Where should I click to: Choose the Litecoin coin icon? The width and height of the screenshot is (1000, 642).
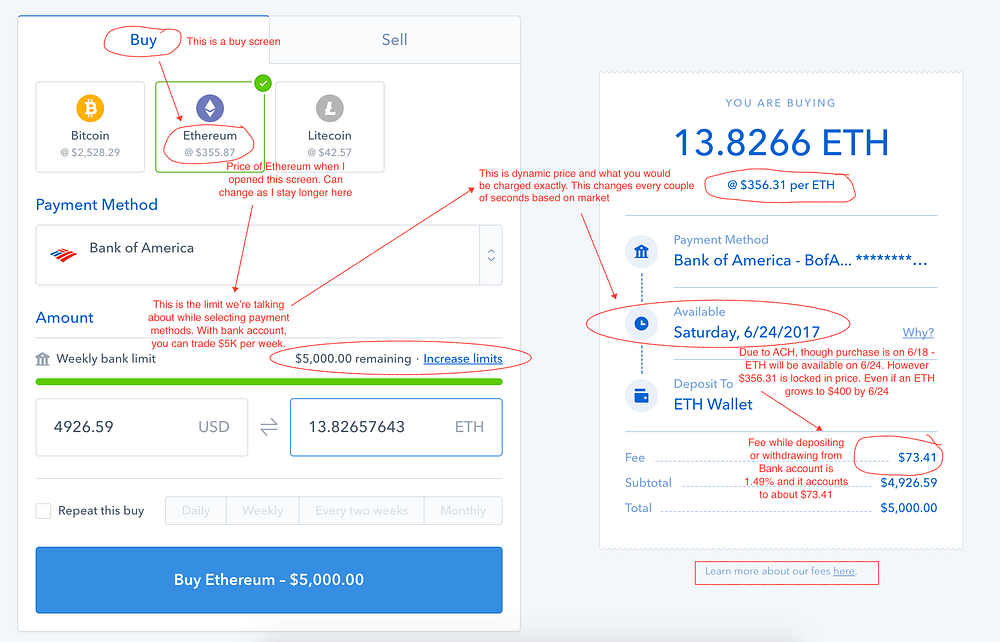pos(330,108)
